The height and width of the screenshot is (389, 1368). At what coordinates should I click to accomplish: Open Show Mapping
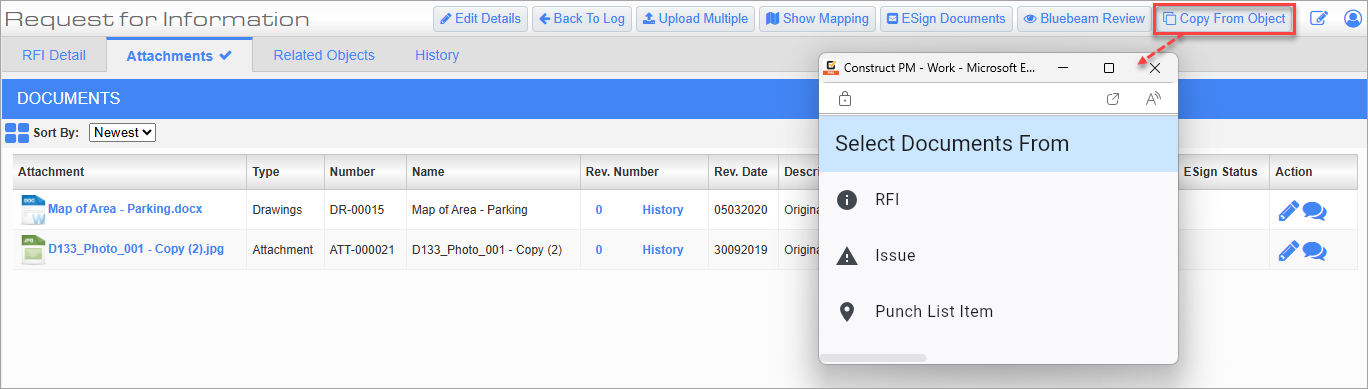[x=818, y=19]
